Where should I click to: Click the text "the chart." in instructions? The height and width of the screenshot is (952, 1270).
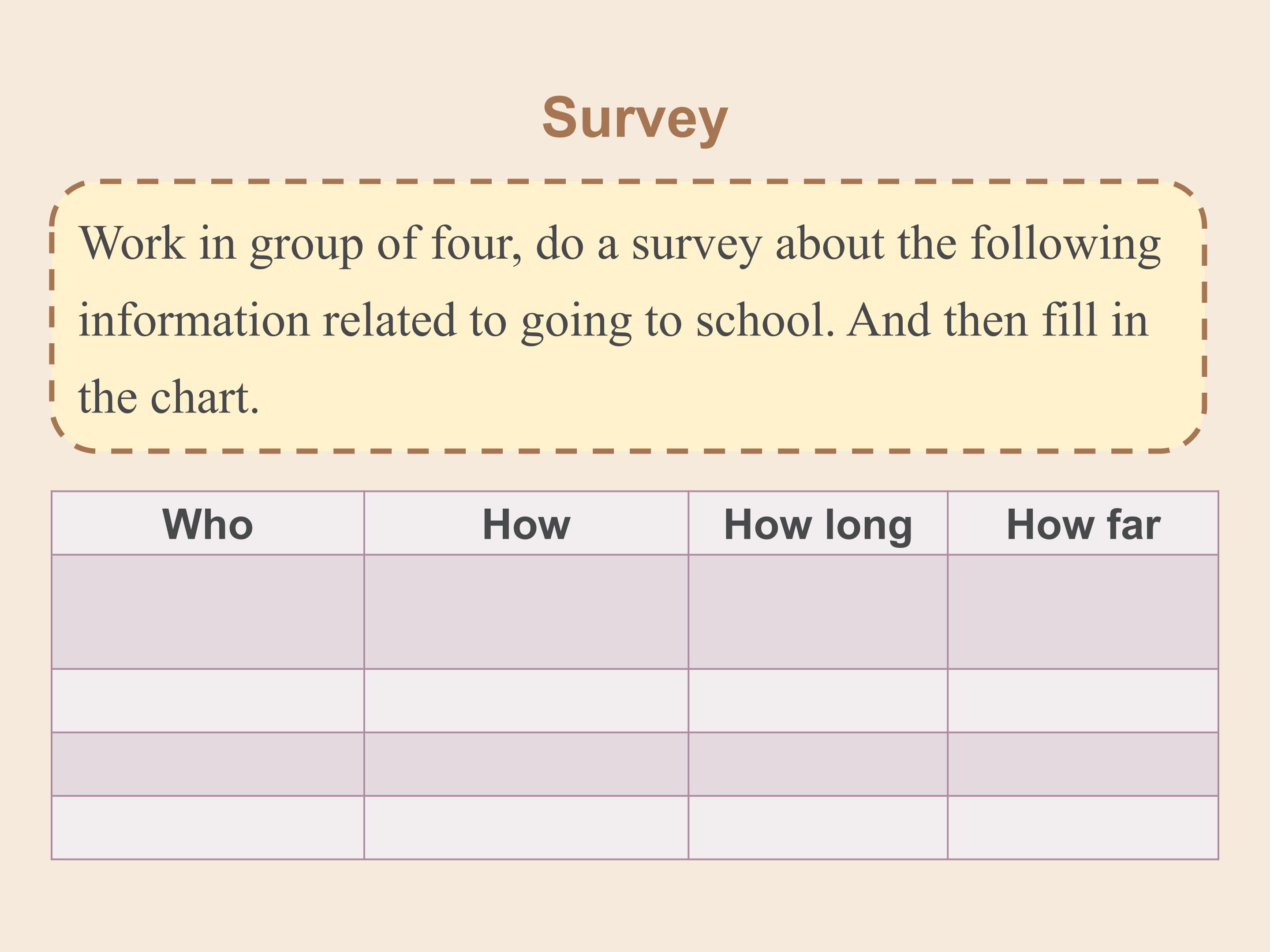[169, 397]
